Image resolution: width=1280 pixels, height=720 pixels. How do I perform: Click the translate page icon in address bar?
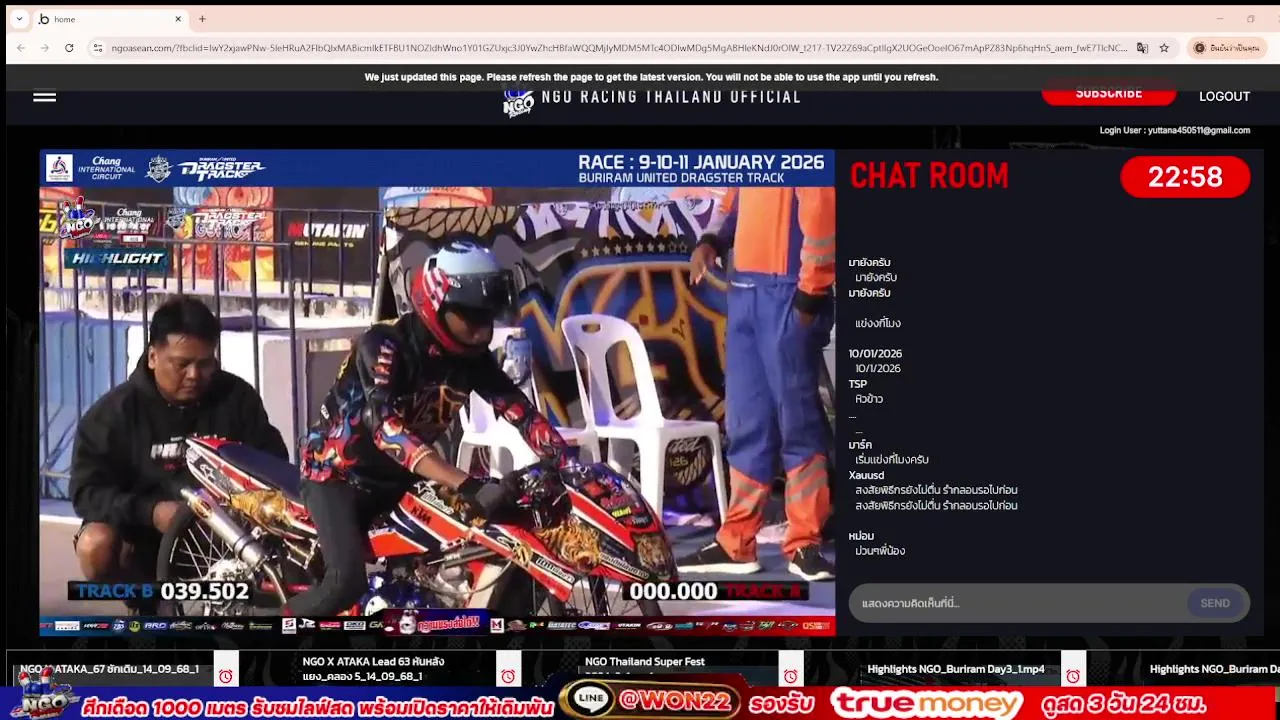(x=1142, y=48)
